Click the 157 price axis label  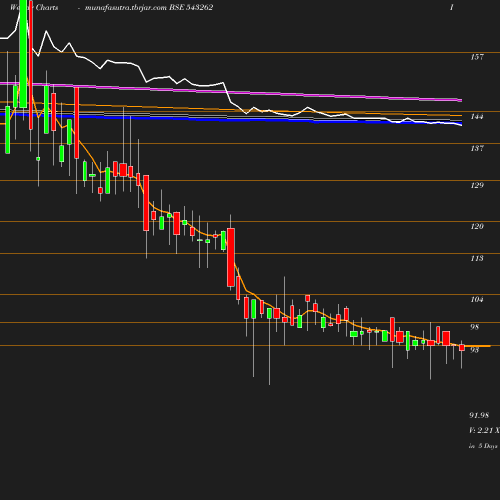477,57
